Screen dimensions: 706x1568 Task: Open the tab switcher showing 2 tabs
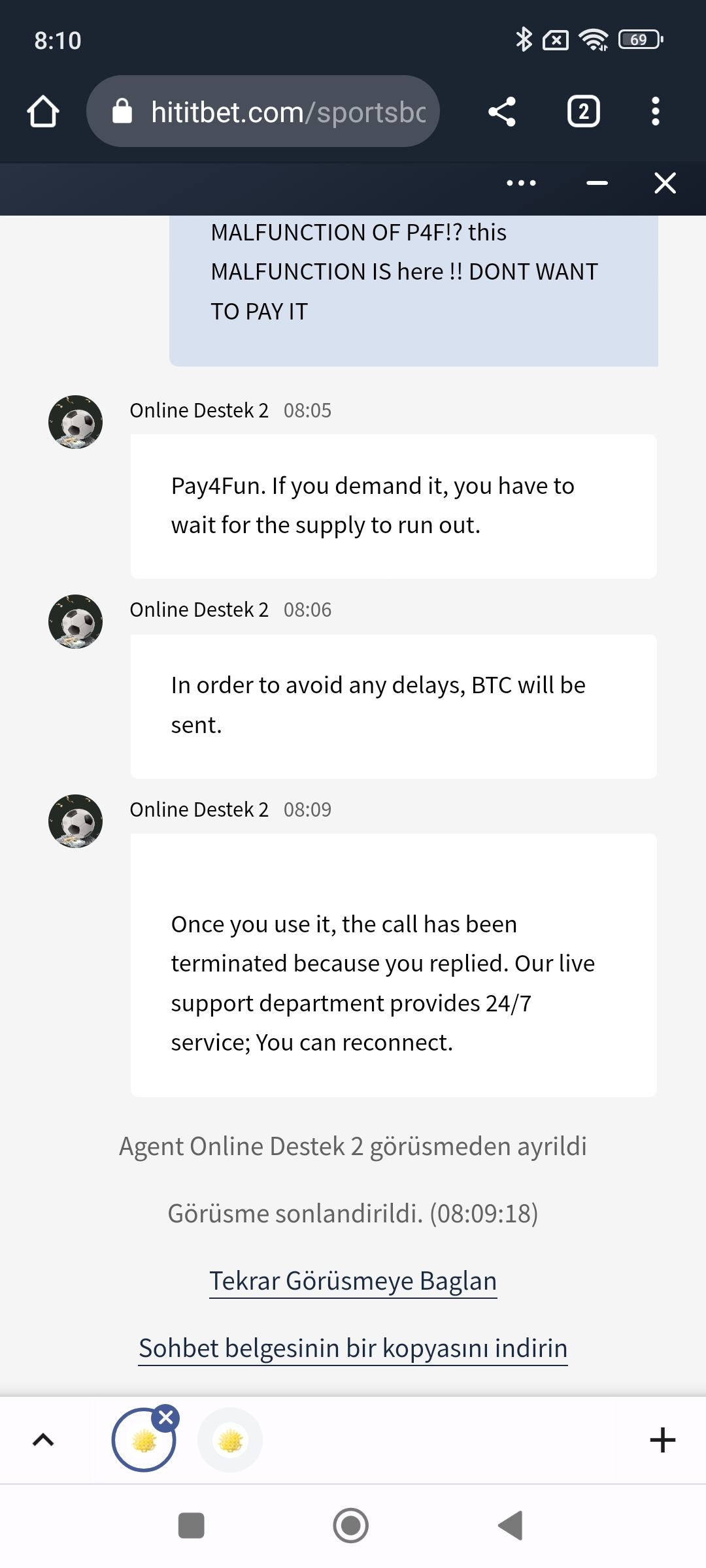tap(583, 111)
